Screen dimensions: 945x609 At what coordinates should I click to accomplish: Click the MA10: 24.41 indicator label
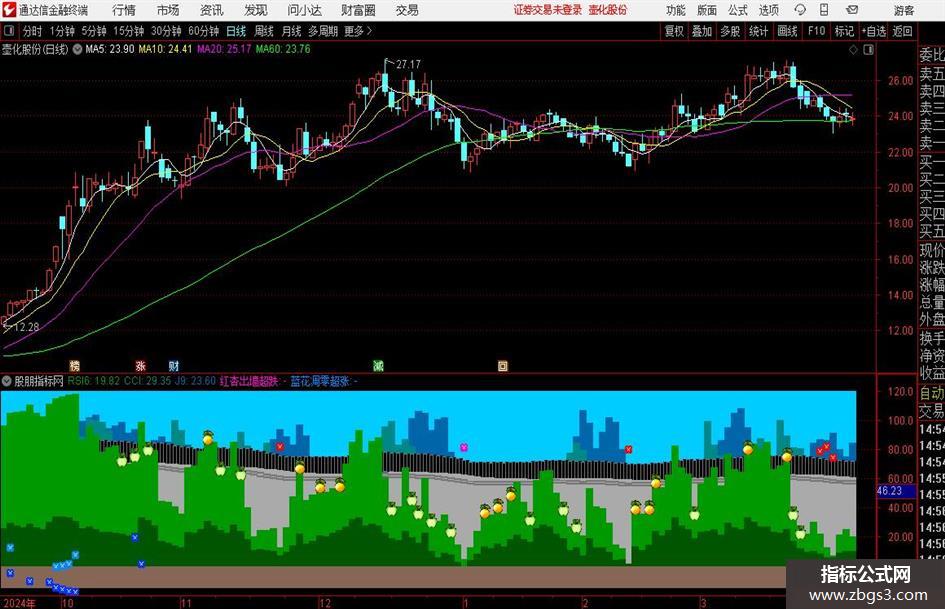165,49
